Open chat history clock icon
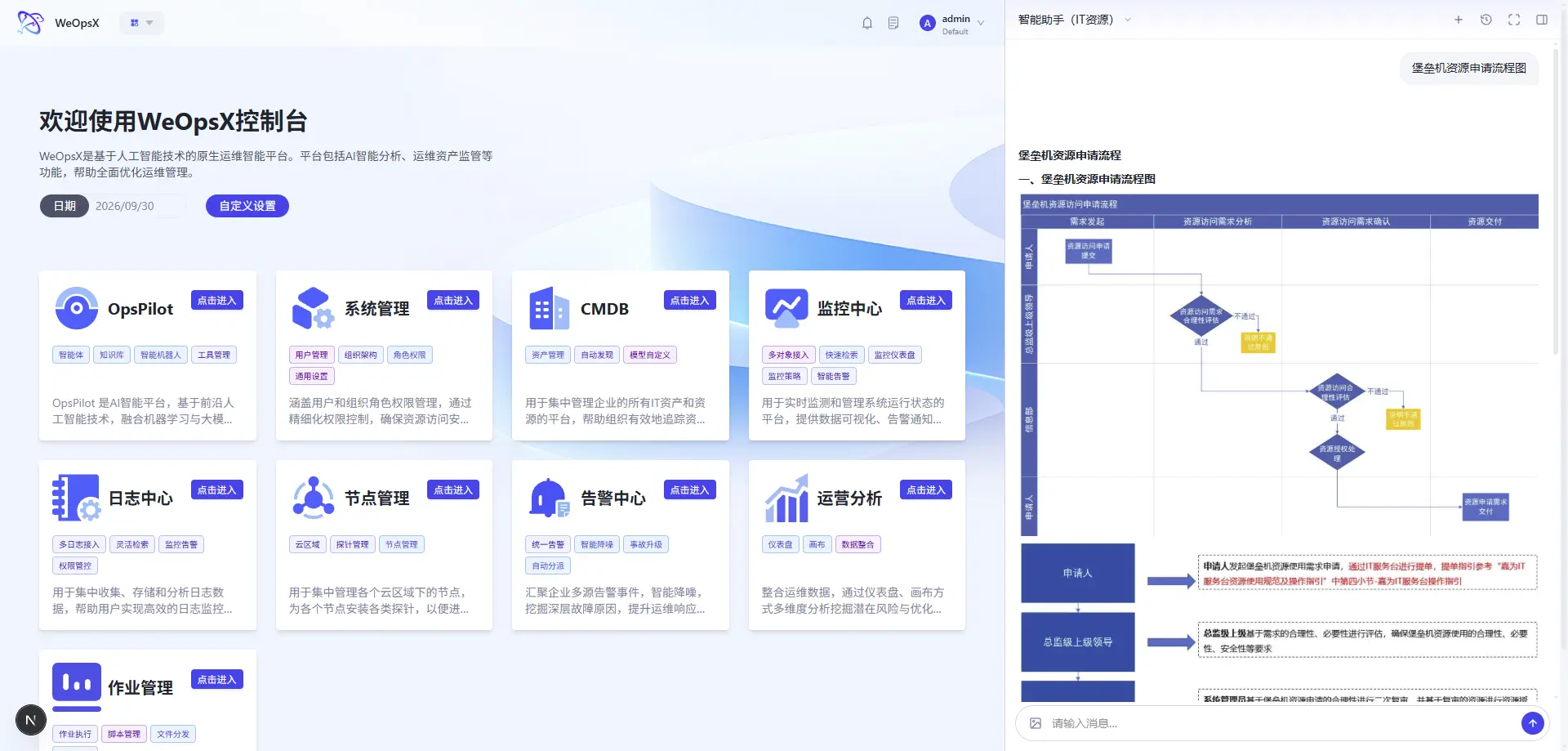The height and width of the screenshot is (751, 1568). tap(1486, 20)
